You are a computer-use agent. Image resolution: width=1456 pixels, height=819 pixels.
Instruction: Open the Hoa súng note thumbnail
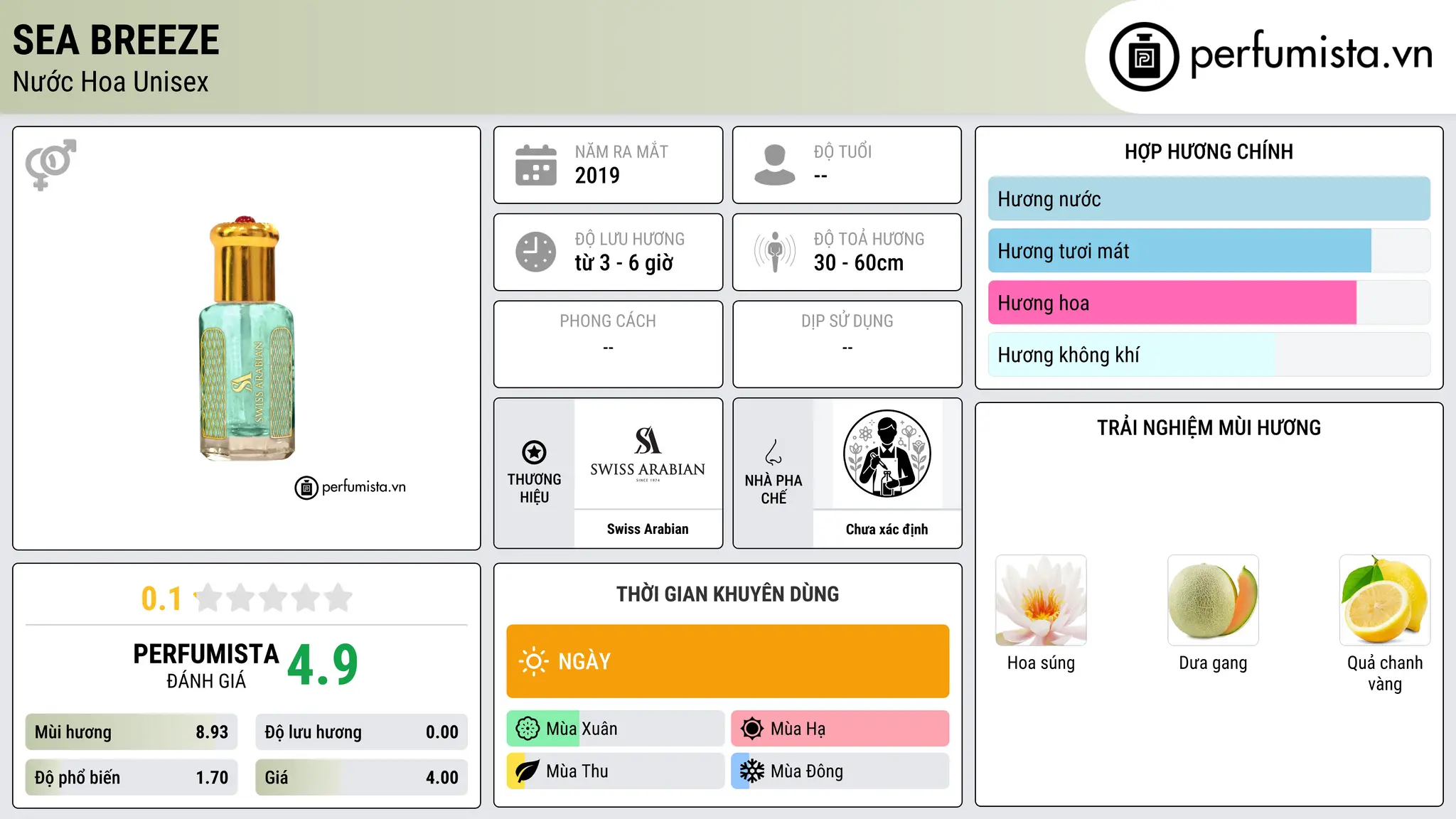coord(1041,600)
